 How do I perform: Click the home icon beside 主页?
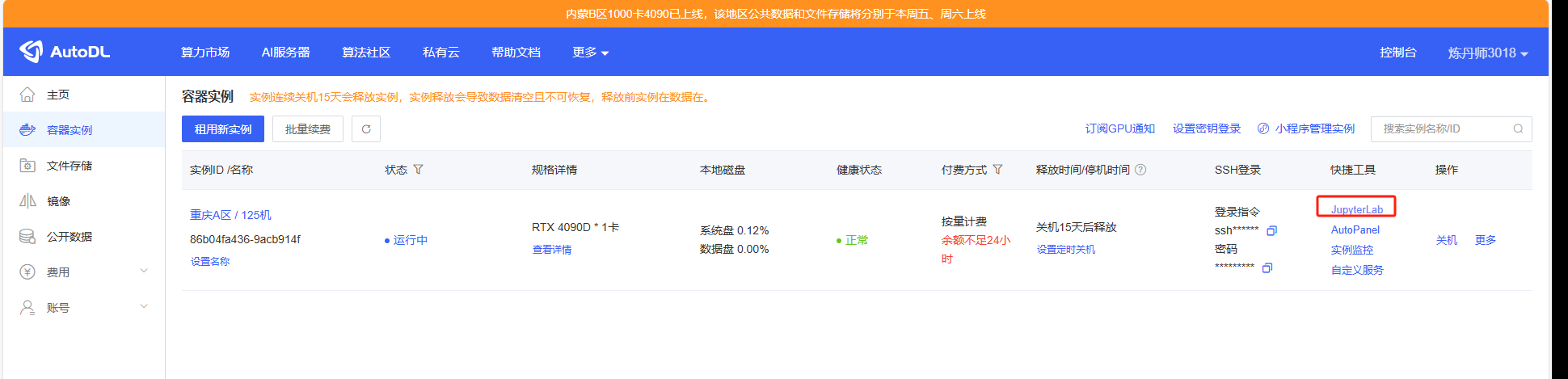(x=27, y=95)
